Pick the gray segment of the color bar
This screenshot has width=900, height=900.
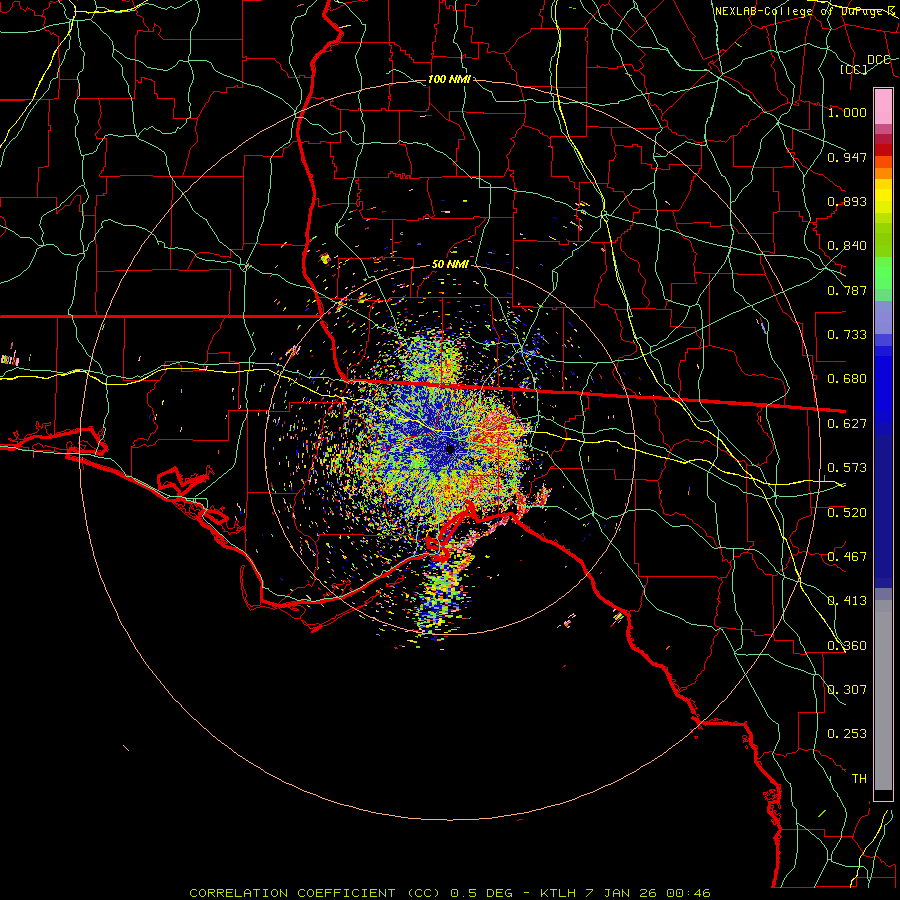[883, 695]
